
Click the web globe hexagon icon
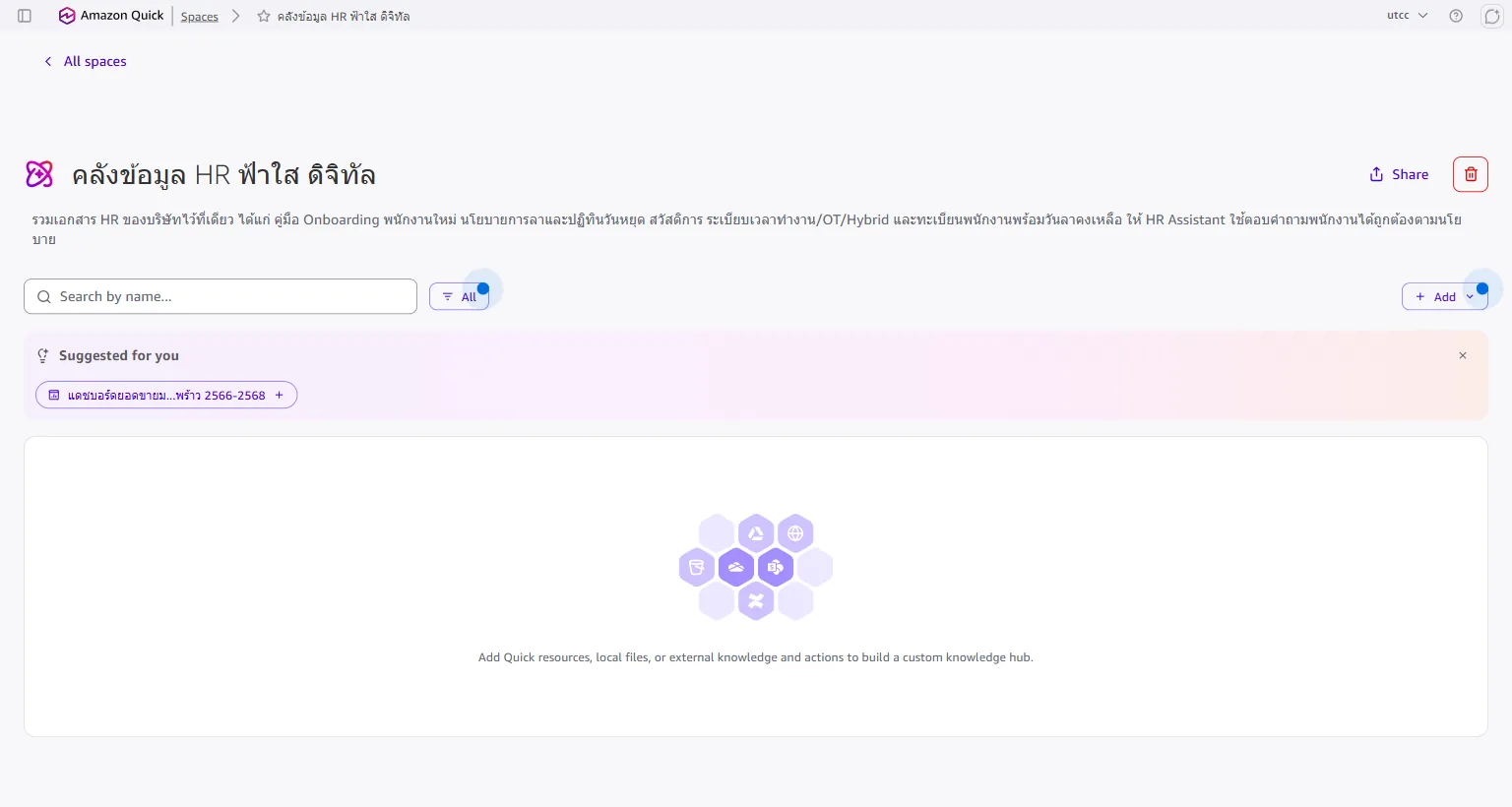[x=795, y=533]
